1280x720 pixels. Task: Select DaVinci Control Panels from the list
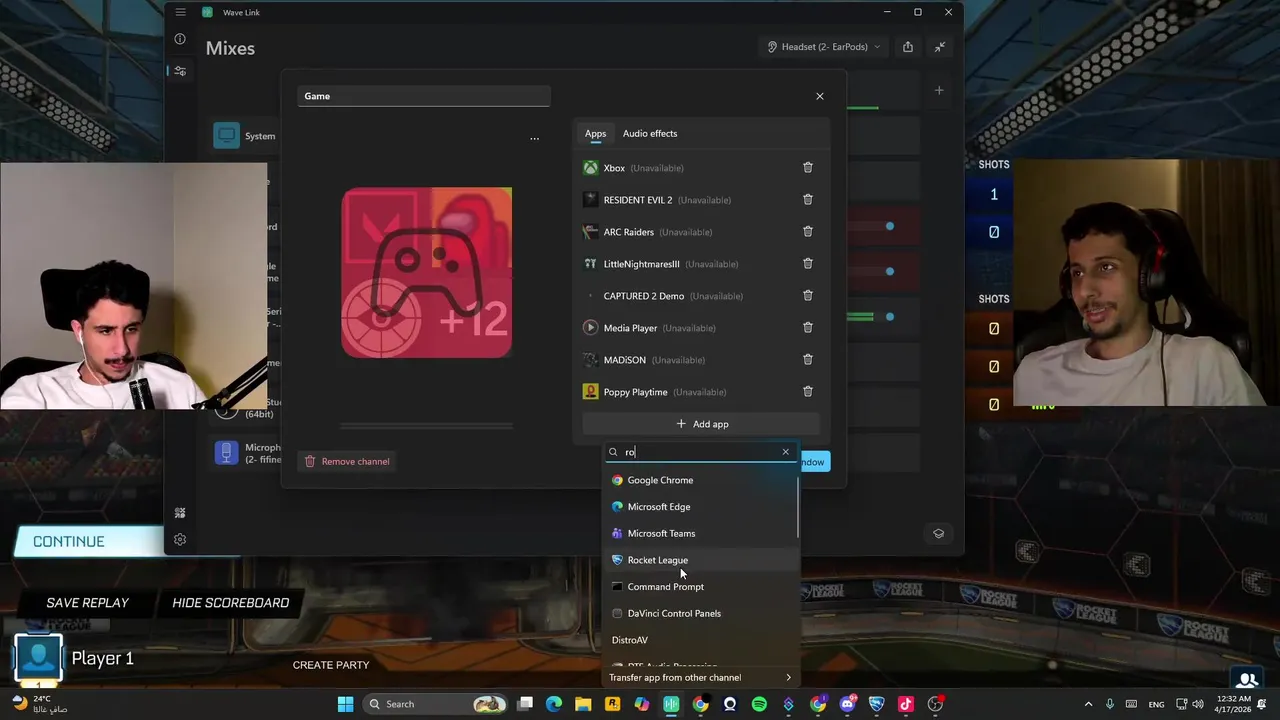point(700,613)
